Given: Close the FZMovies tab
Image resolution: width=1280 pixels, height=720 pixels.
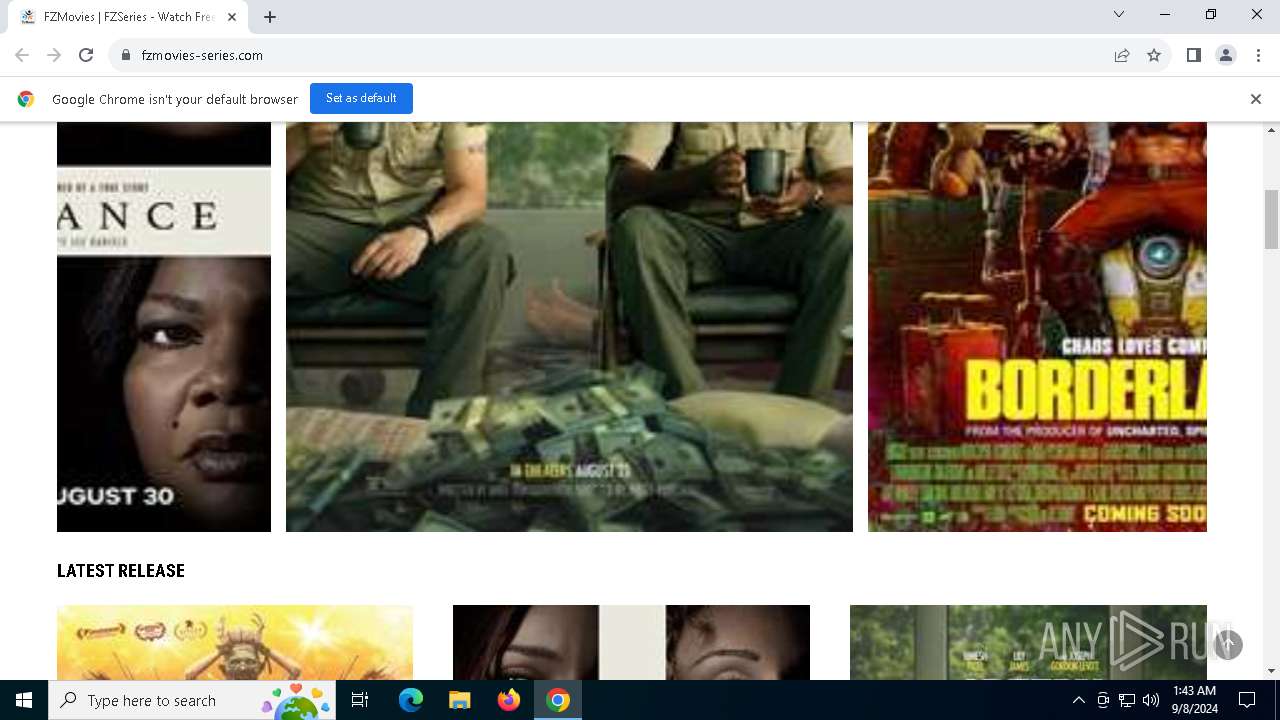Looking at the screenshot, I should pyautogui.click(x=233, y=17).
